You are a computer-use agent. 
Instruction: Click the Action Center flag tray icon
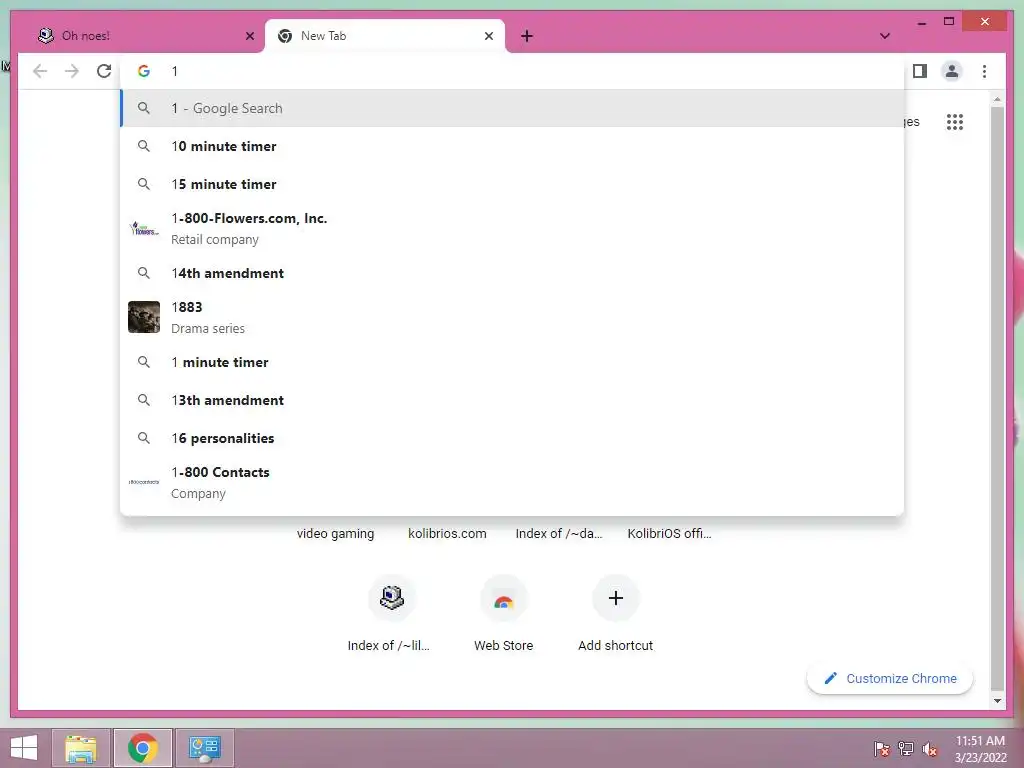882,749
